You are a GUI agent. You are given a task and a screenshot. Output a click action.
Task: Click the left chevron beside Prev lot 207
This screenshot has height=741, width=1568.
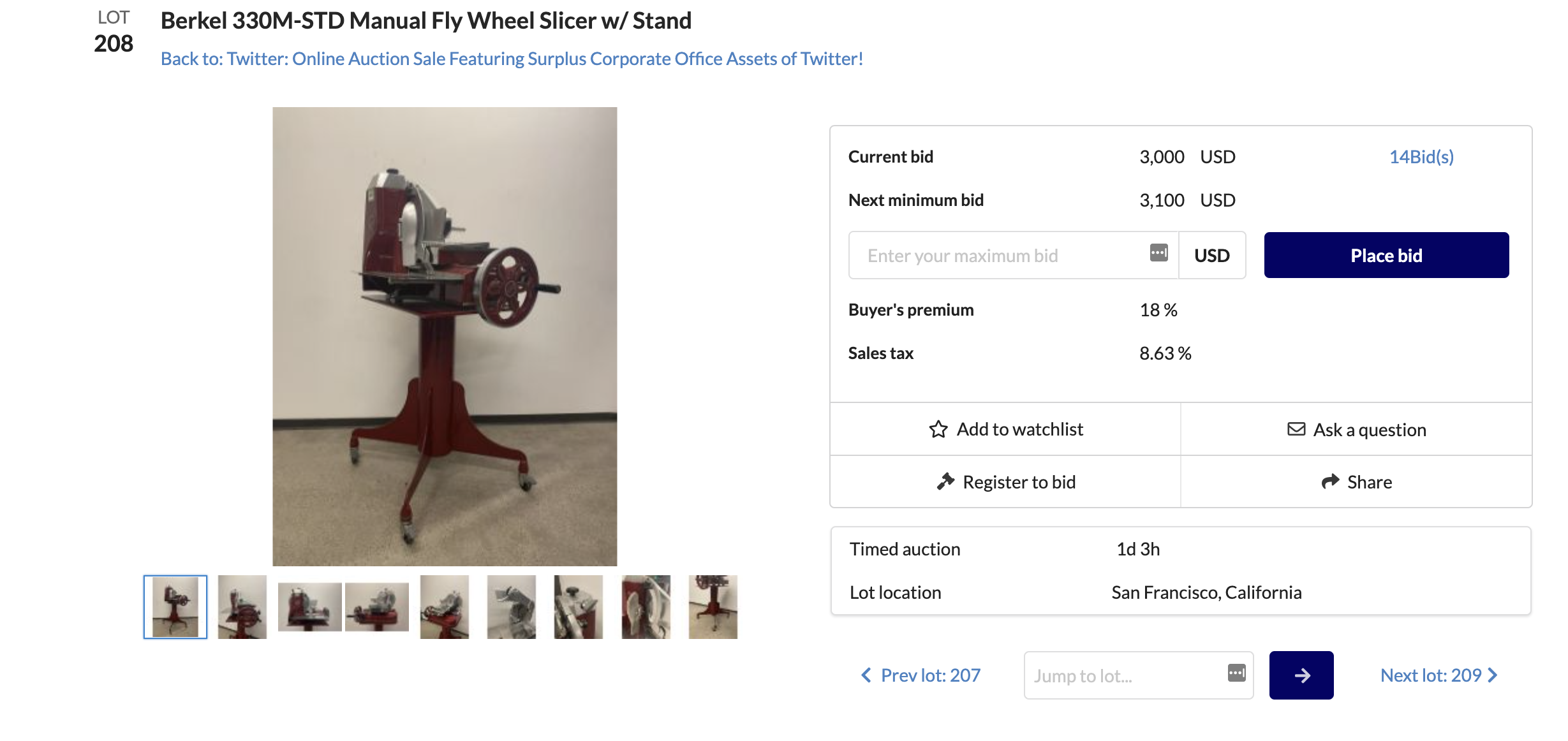pos(866,675)
